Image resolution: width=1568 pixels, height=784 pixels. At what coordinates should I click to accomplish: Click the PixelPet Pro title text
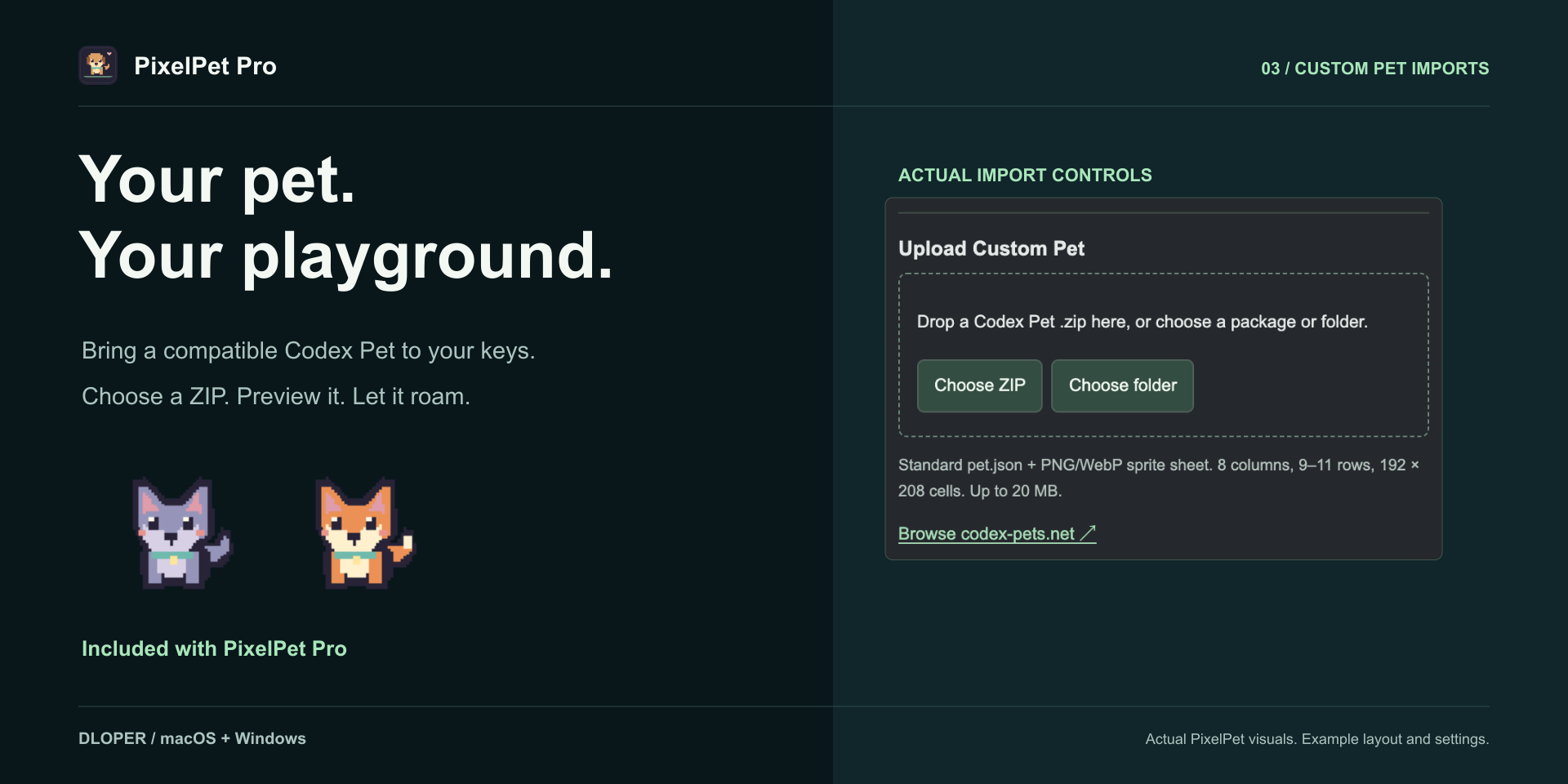coord(205,66)
